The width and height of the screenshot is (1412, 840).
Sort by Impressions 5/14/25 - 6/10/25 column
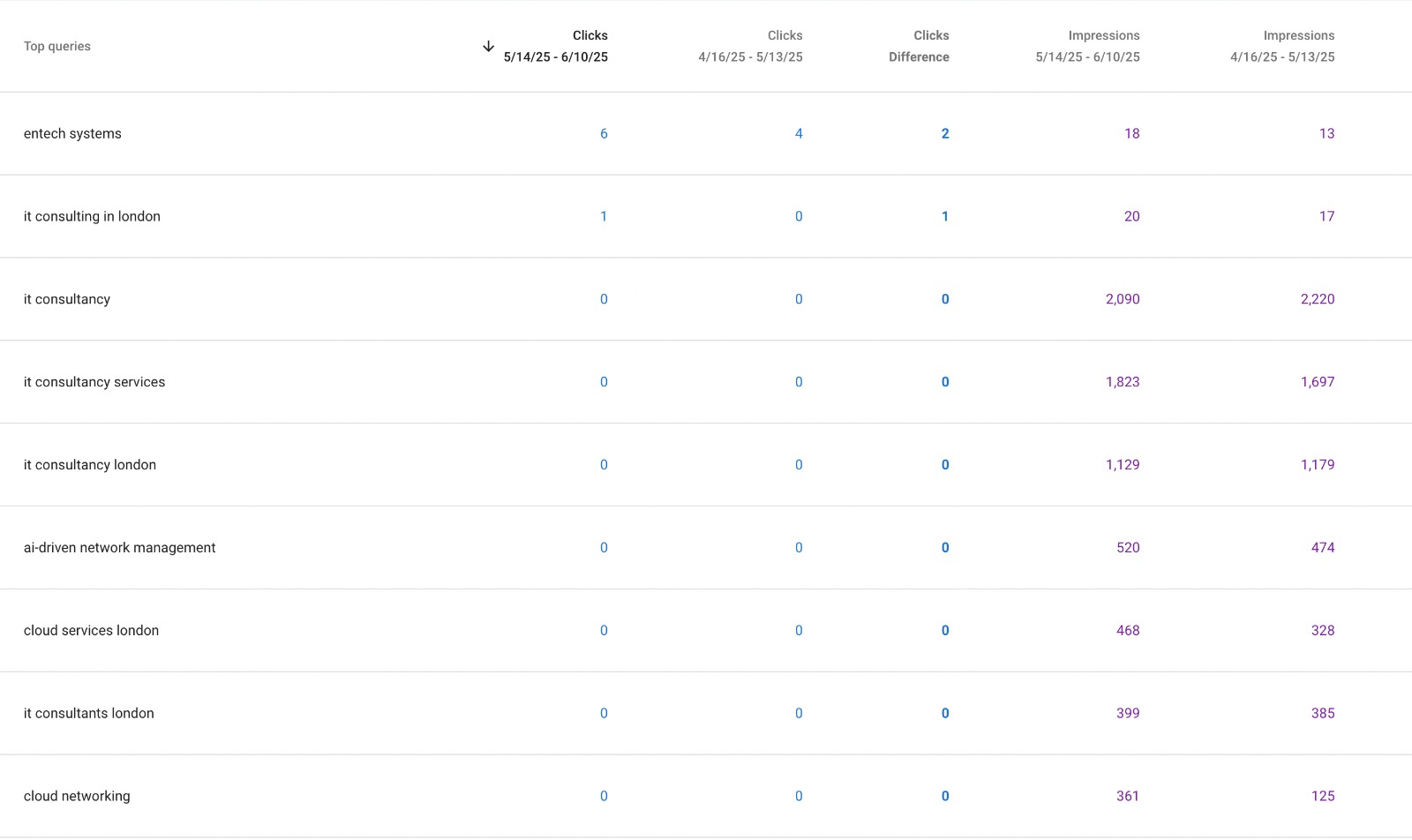tap(1087, 46)
